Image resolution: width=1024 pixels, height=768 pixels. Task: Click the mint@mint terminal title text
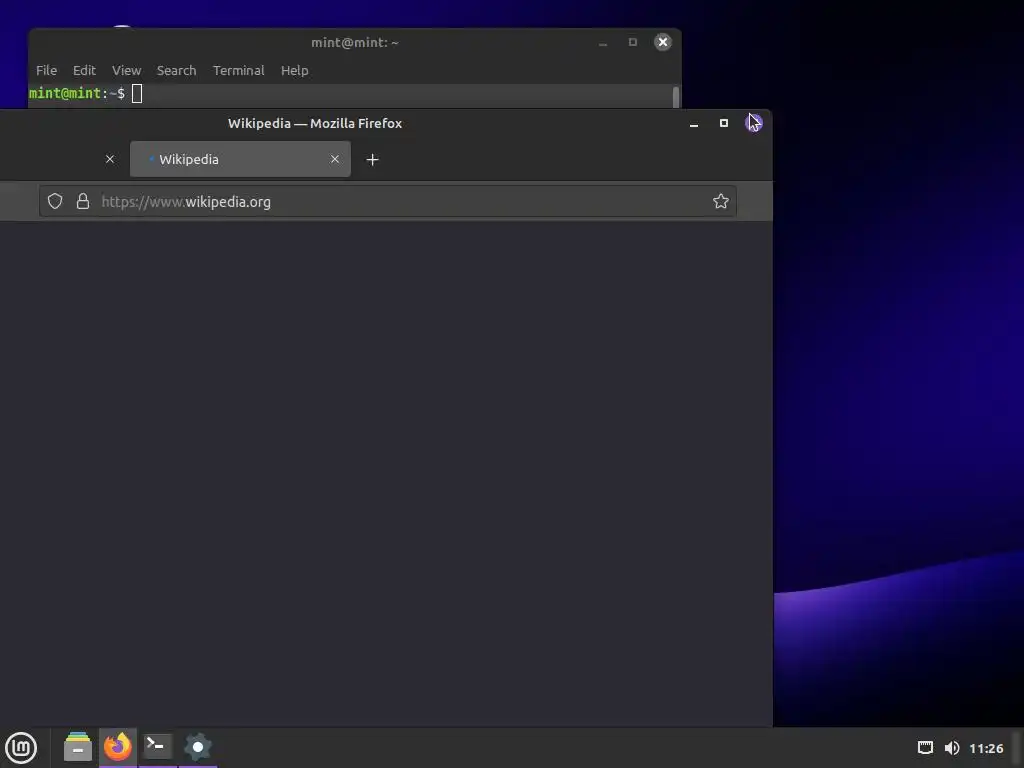355,42
